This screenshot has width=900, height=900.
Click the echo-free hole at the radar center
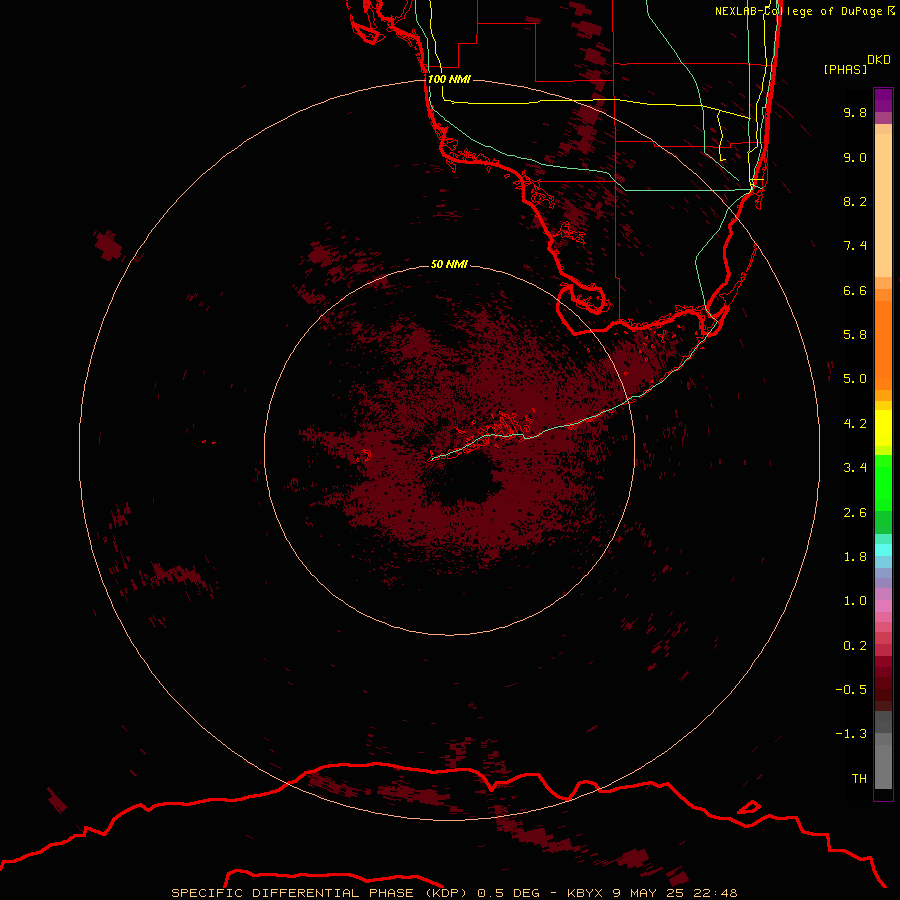tap(465, 481)
